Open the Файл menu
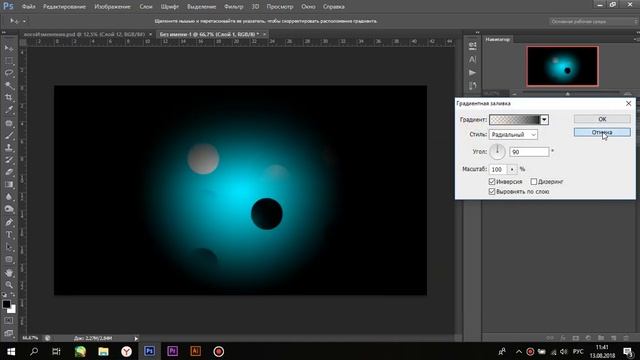The width and height of the screenshot is (640, 360). point(28,7)
